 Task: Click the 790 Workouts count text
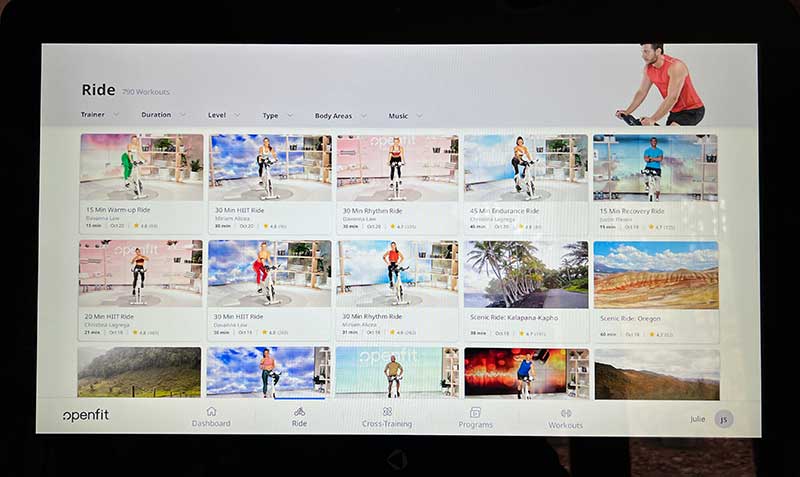(x=146, y=92)
